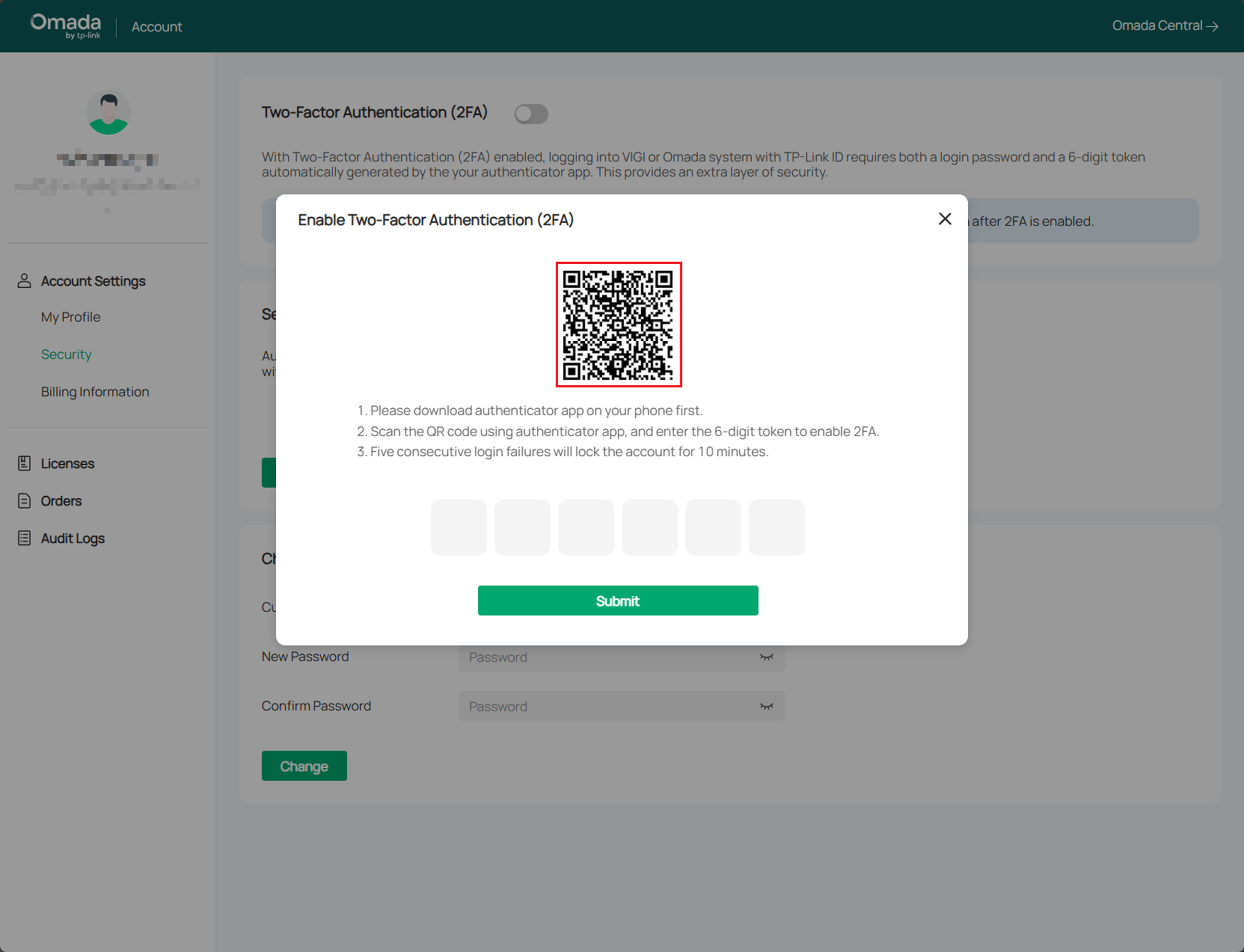Screen dimensions: 1244x952
Task: Click the user avatar picture
Action: 108,112
